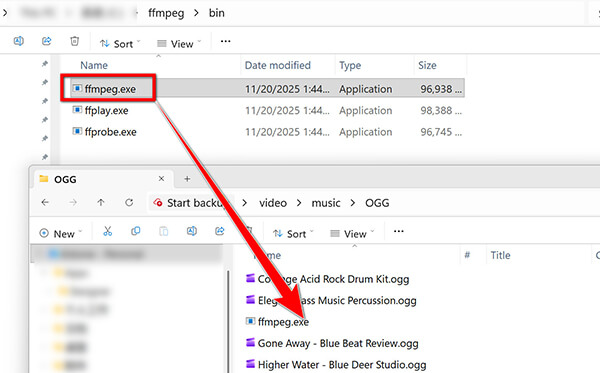
Task: Click Delete trash icon in bin window toolbar
Action: [x=75, y=41]
